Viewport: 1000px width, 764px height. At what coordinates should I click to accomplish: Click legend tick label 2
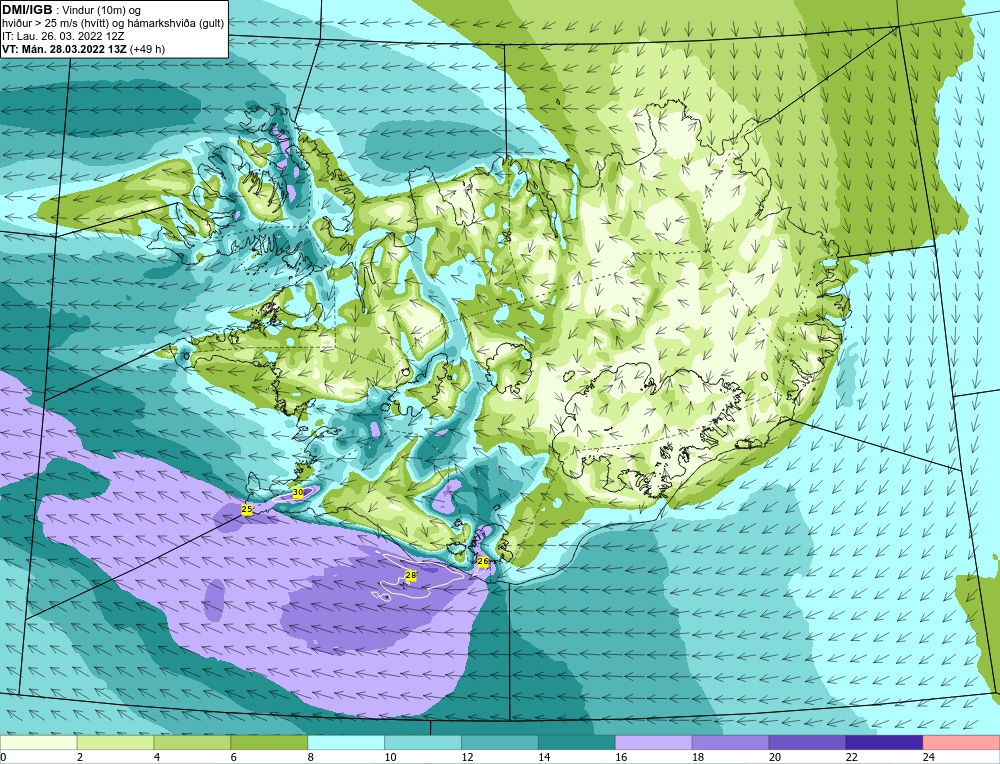click(80, 757)
